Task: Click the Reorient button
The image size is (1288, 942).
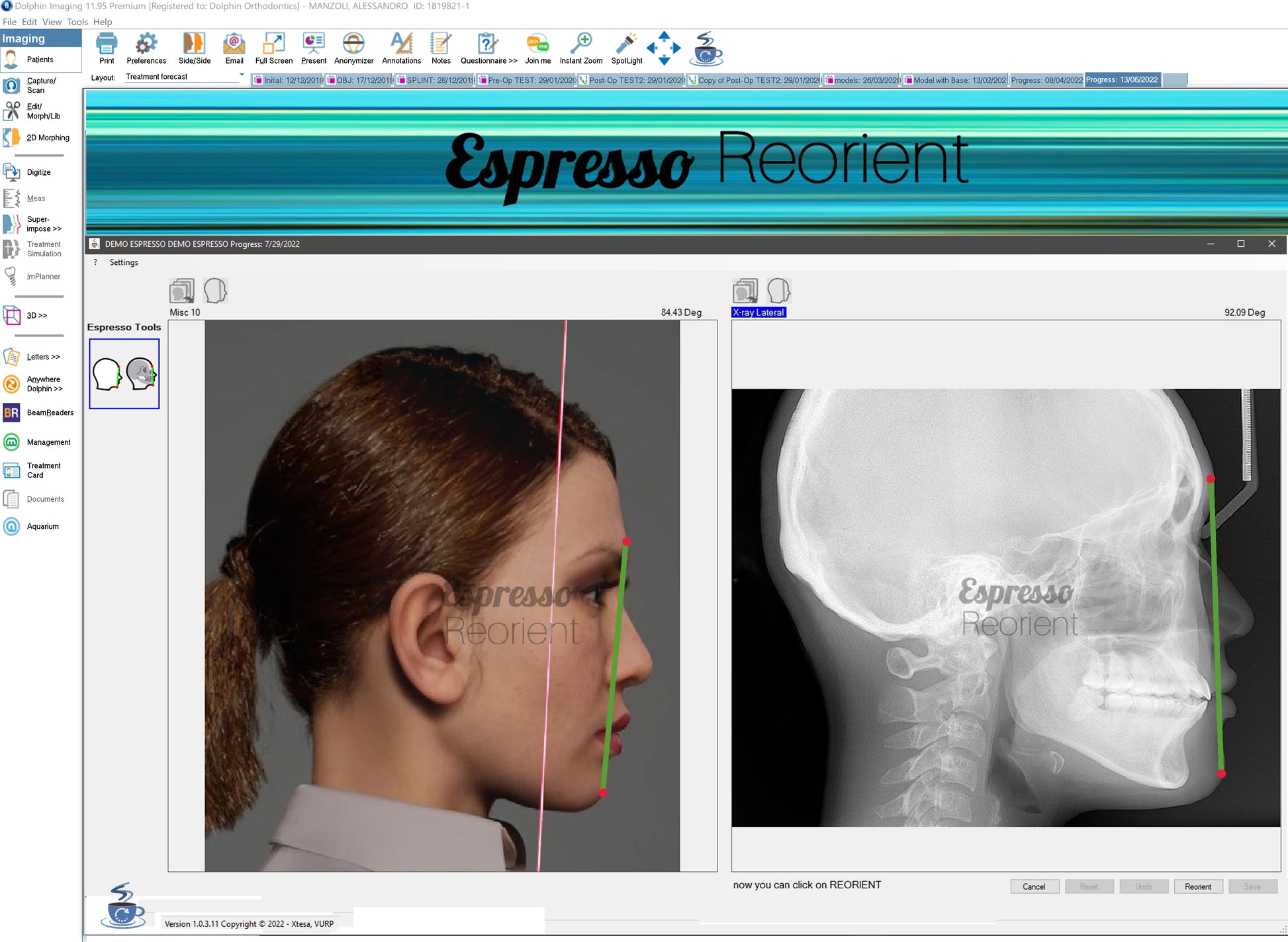Action: click(x=1198, y=886)
